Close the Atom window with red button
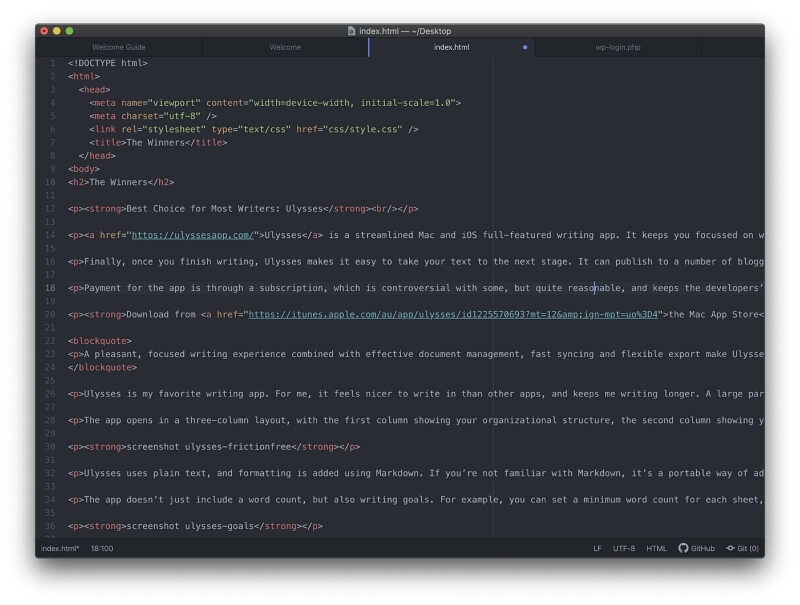Screen dimensions: 800x605 coord(44,31)
